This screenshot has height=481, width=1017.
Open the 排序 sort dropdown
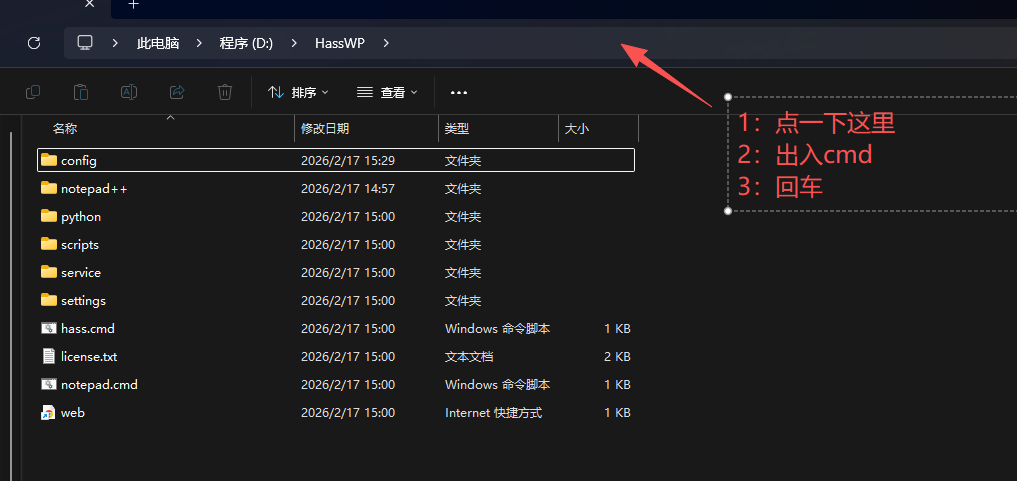click(x=298, y=93)
